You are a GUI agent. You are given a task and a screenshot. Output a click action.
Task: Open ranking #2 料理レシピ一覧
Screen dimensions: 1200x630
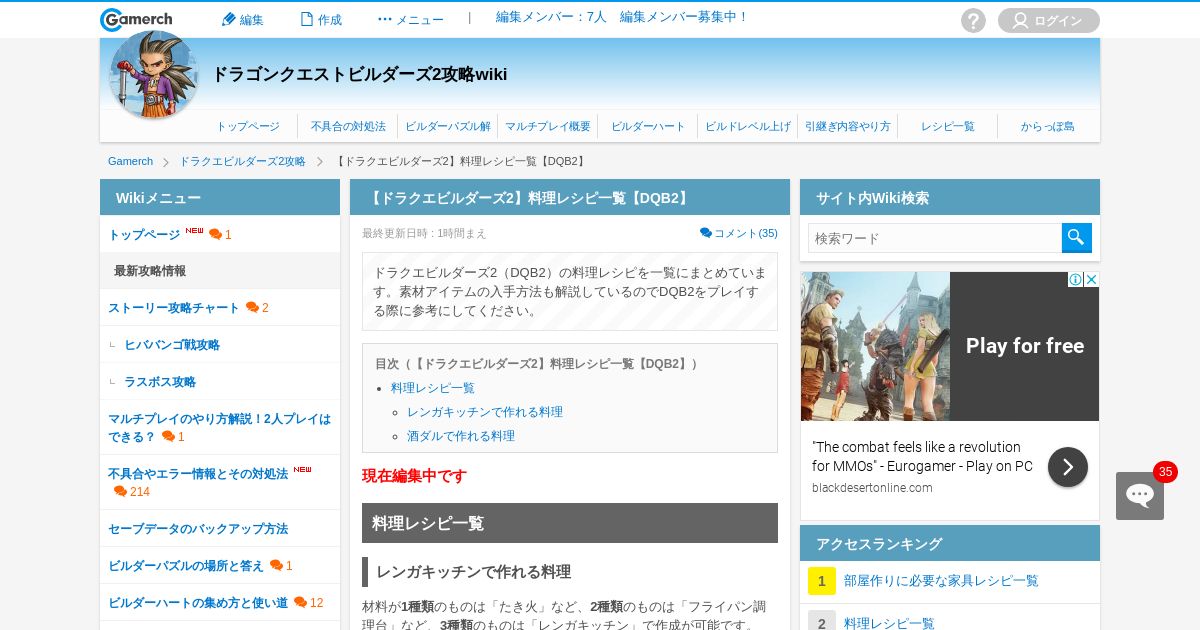click(x=889, y=623)
